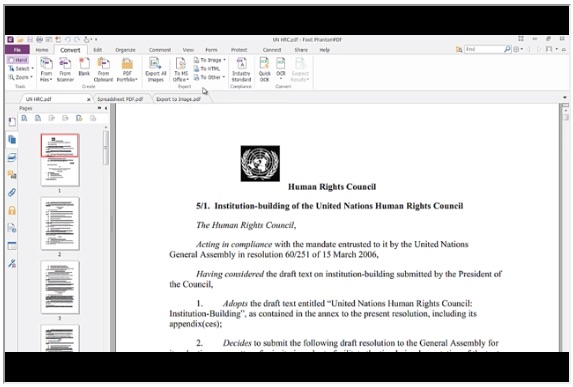
Task: Switch to the Home ribbon tab
Action: coord(42,50)
